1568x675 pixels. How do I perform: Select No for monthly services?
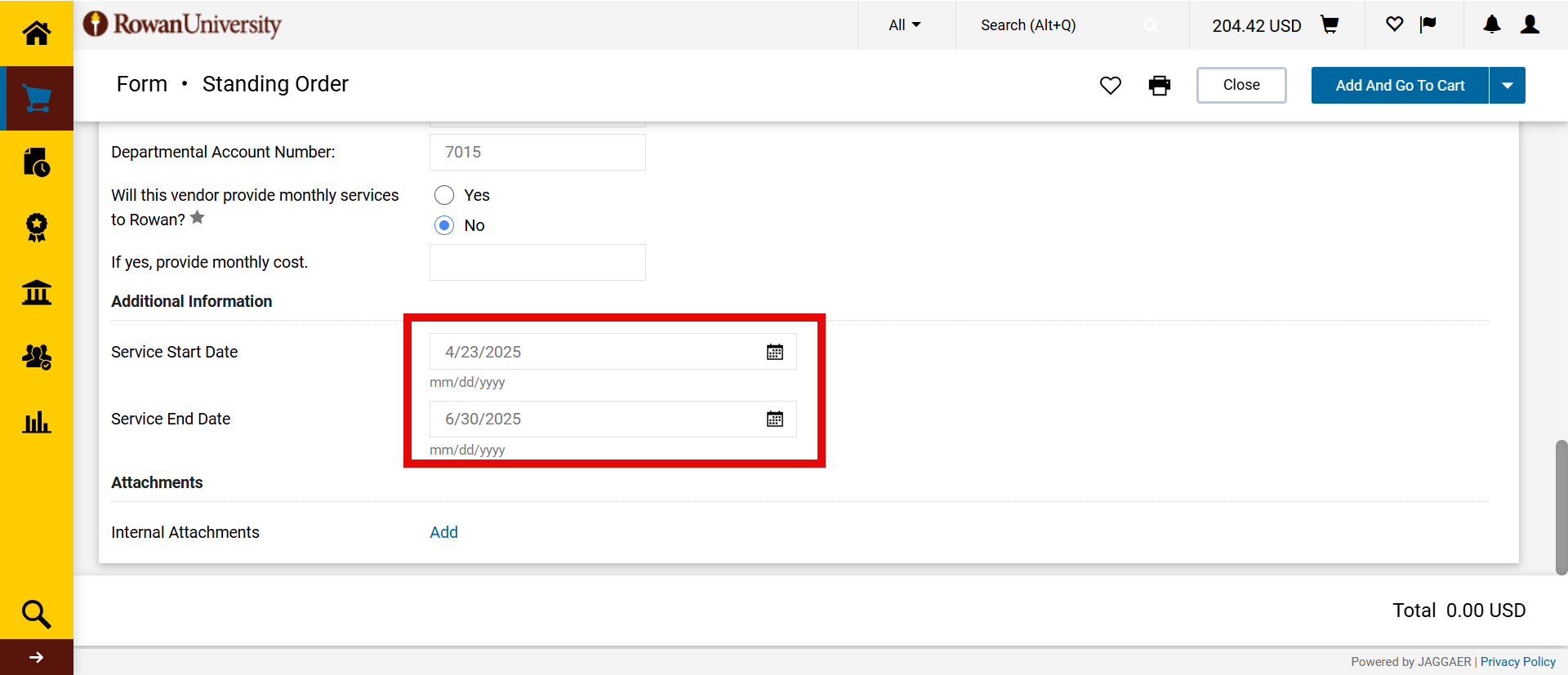pyautogui.click(x=444, y=225)
